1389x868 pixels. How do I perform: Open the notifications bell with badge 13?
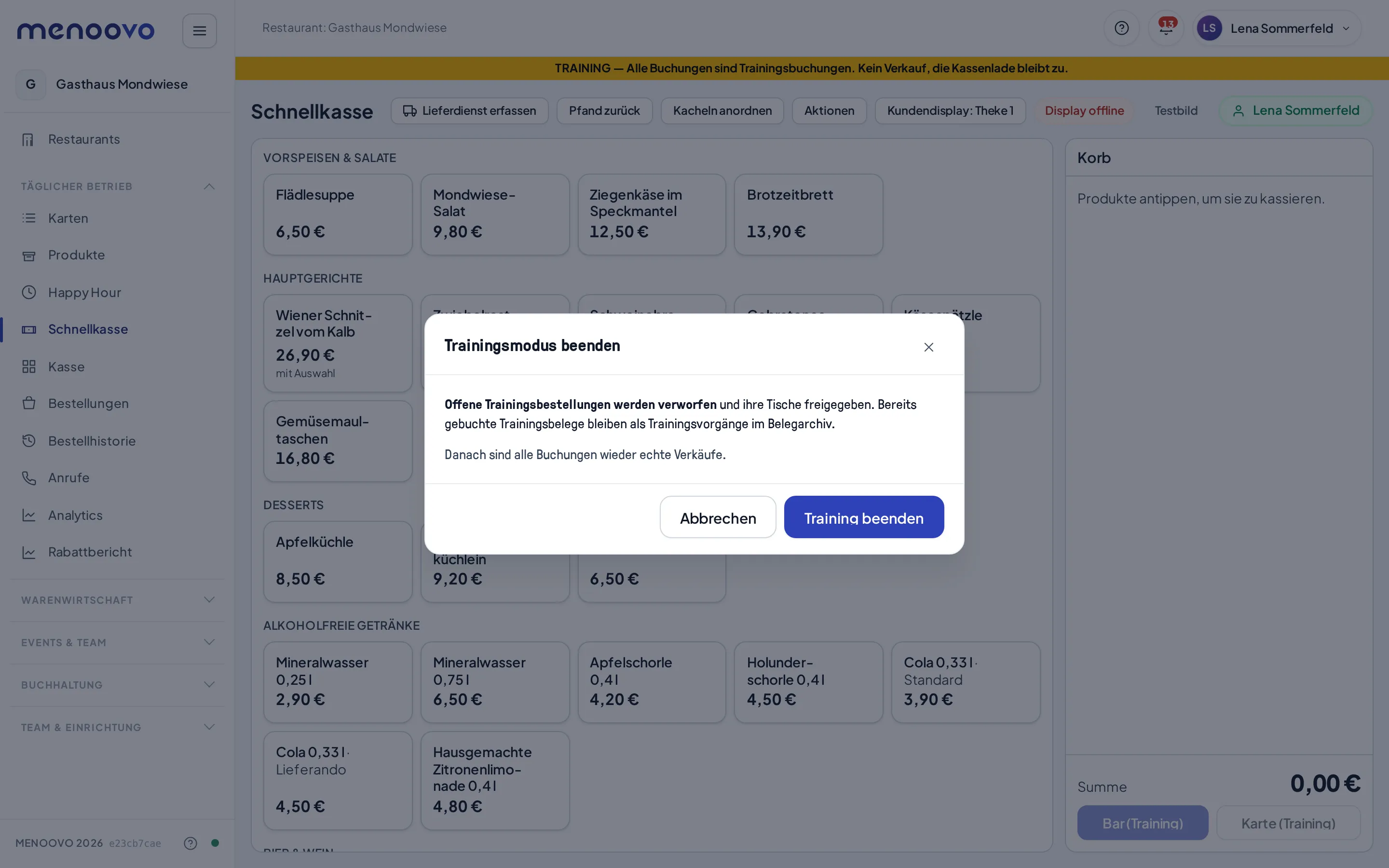pyautogui.click(x=1166, y=28)
